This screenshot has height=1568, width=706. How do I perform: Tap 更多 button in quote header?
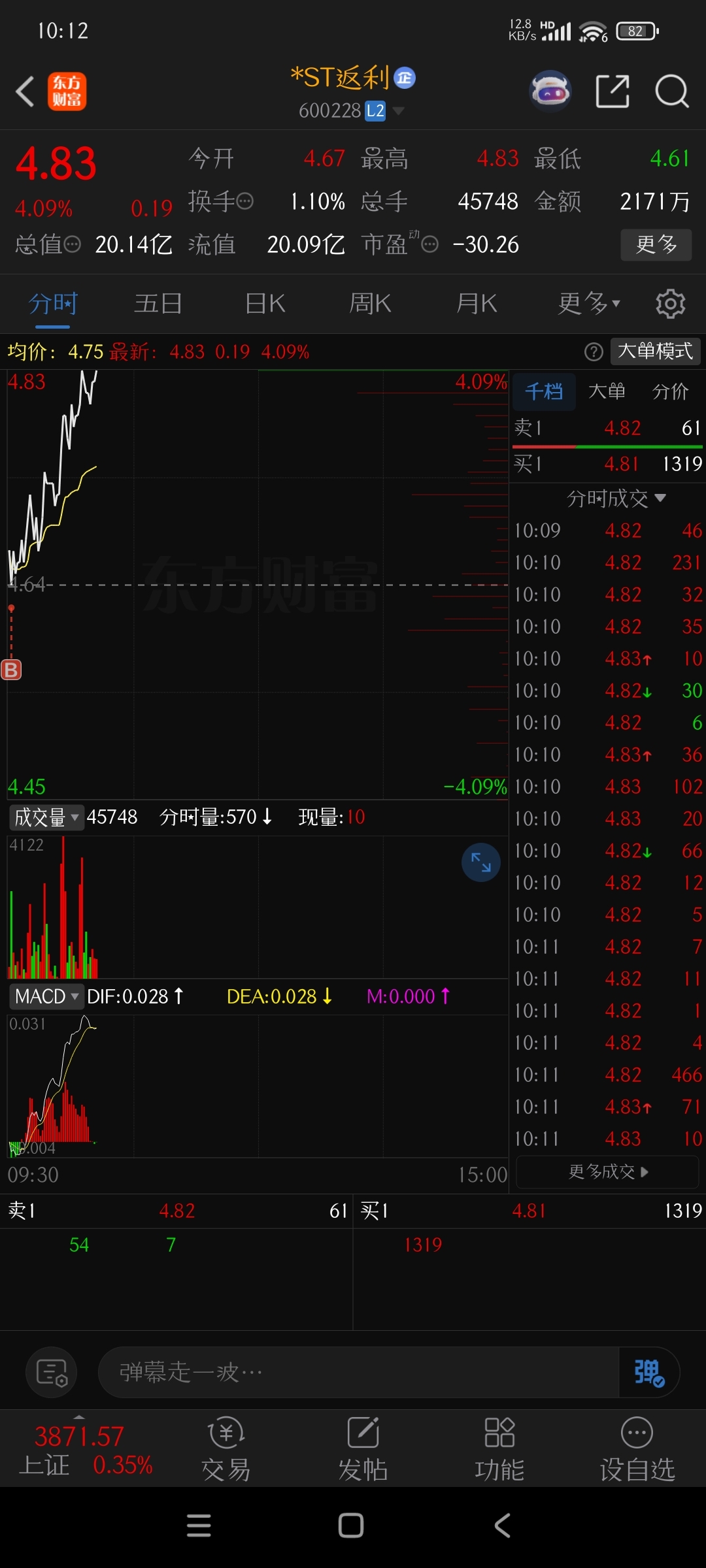point(656,244)
